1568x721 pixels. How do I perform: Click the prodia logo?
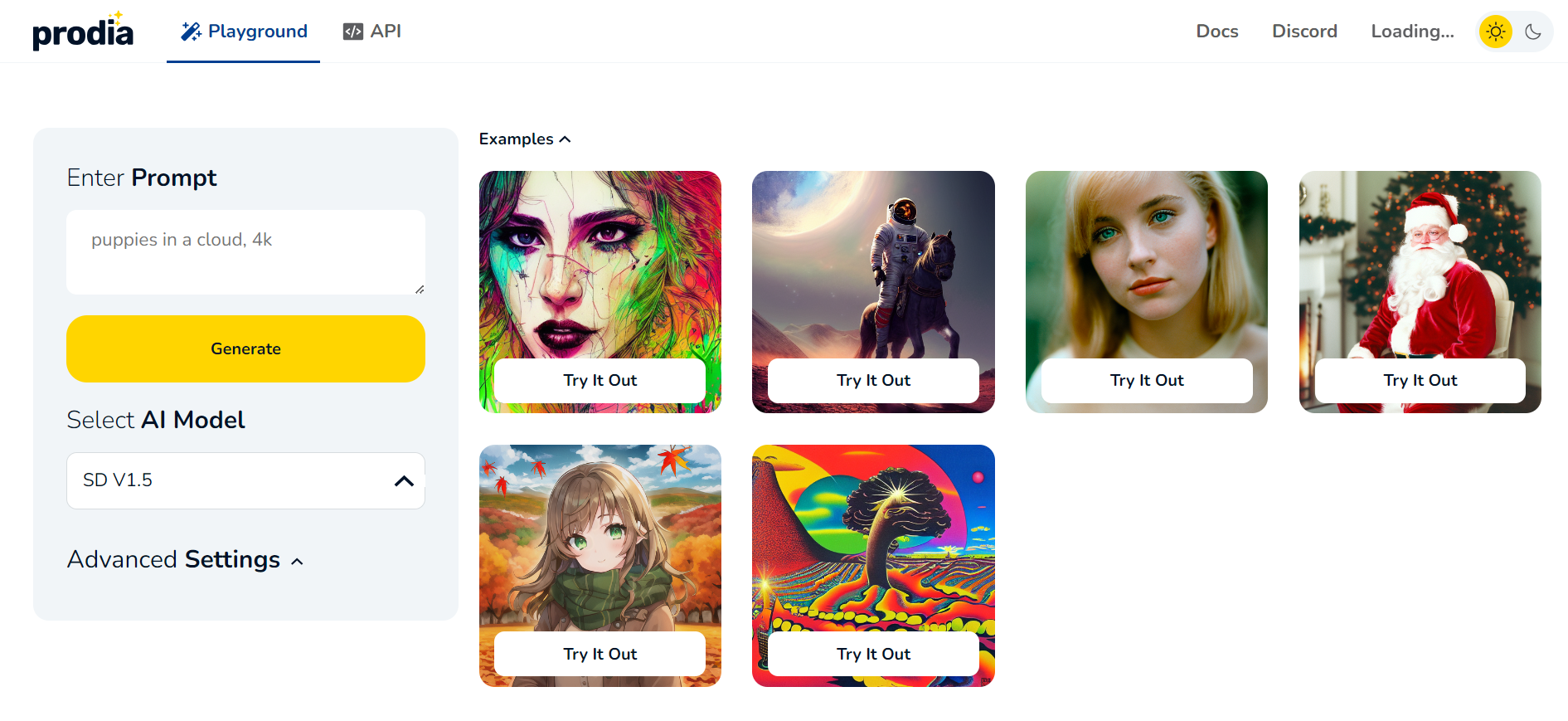[x=82, y=31]
